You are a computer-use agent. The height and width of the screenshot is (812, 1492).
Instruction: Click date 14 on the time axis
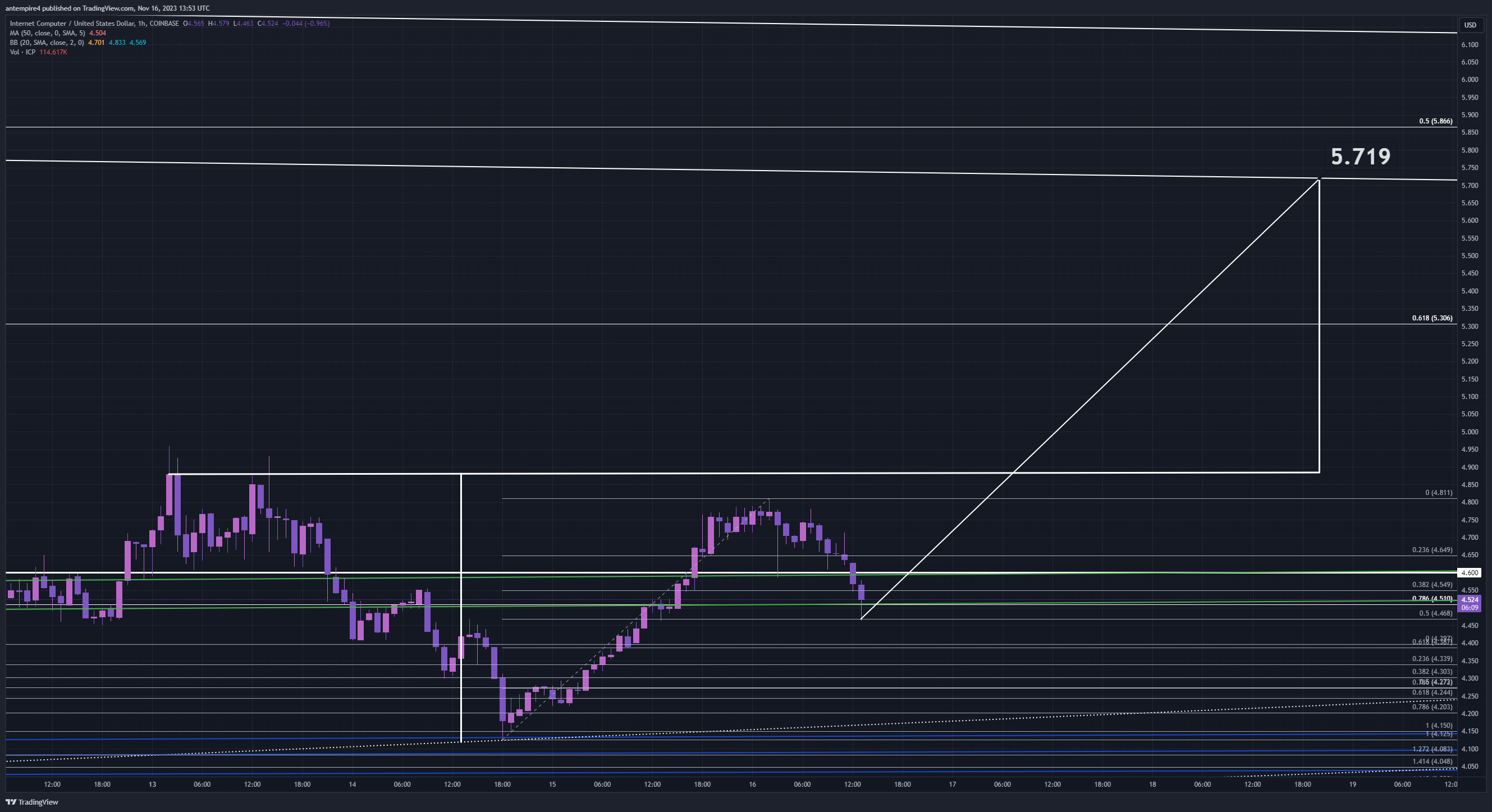click(x=352, y=785)
